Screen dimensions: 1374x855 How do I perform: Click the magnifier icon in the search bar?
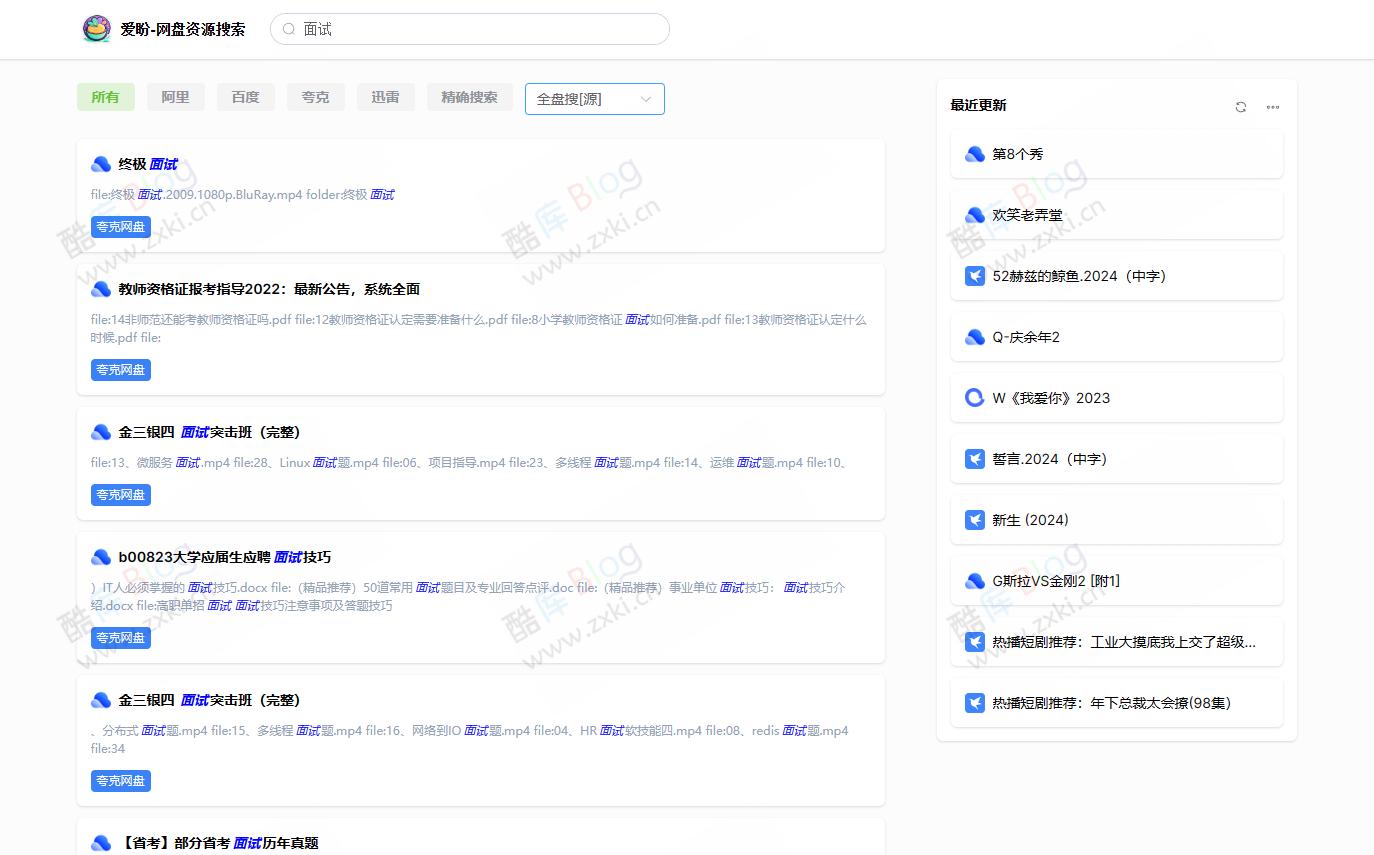(x=286, y=29)
